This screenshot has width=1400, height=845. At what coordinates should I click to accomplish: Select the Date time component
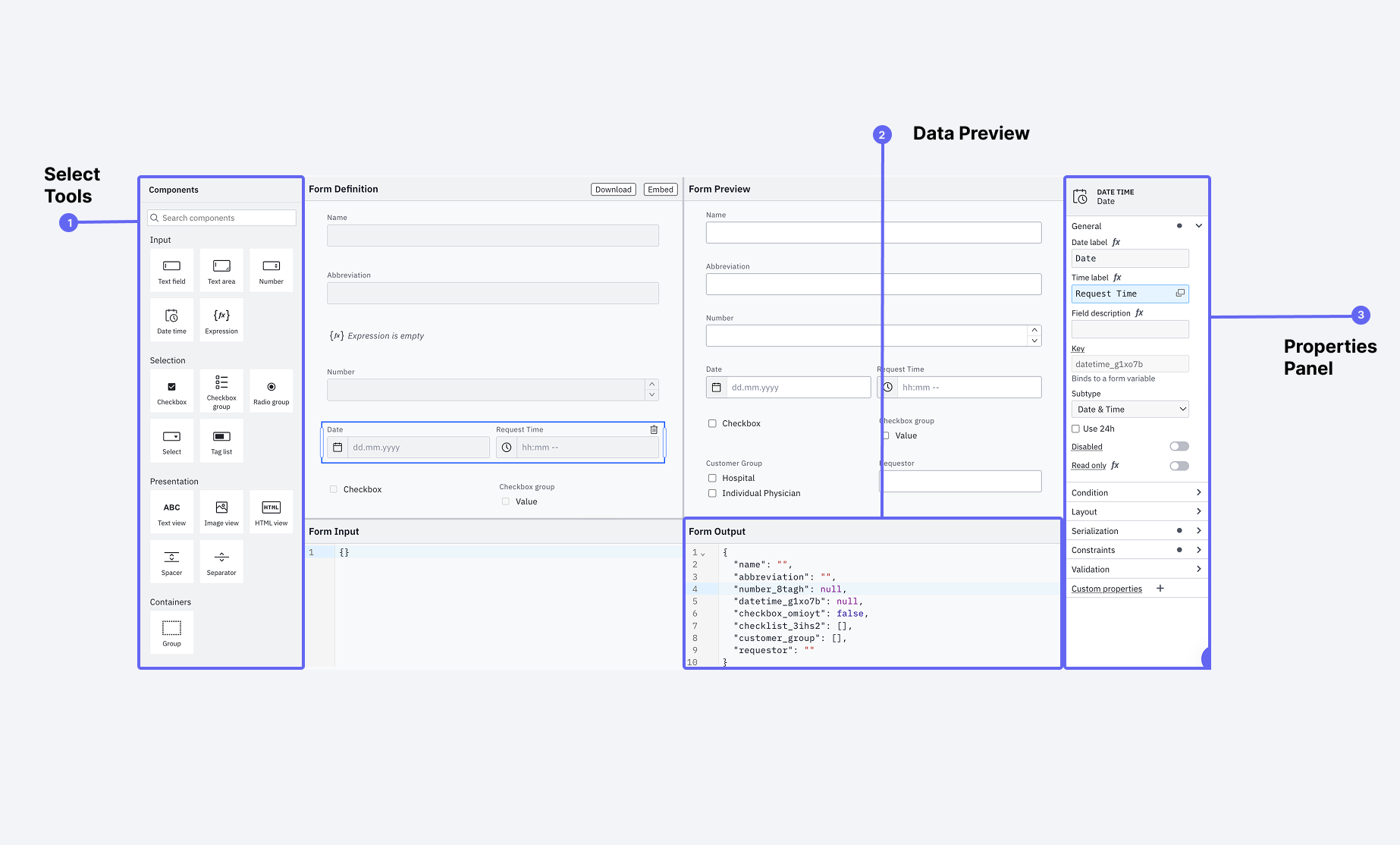click(171, 320)
